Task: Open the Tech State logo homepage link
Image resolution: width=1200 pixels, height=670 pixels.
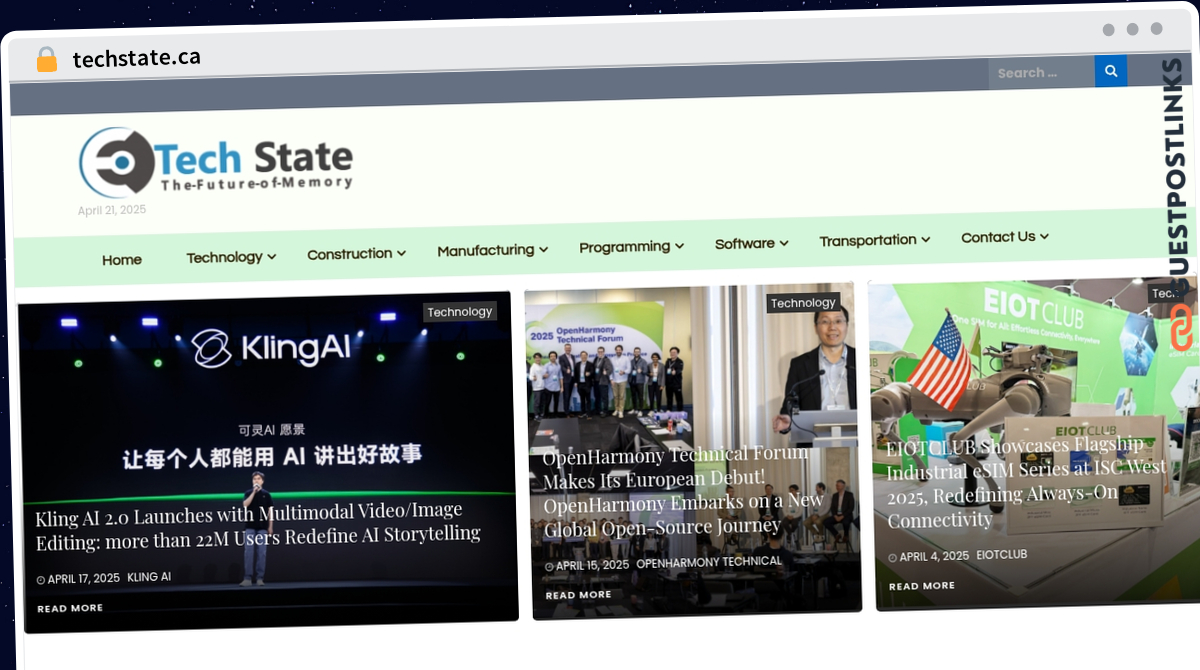Action: pos(216,162)
